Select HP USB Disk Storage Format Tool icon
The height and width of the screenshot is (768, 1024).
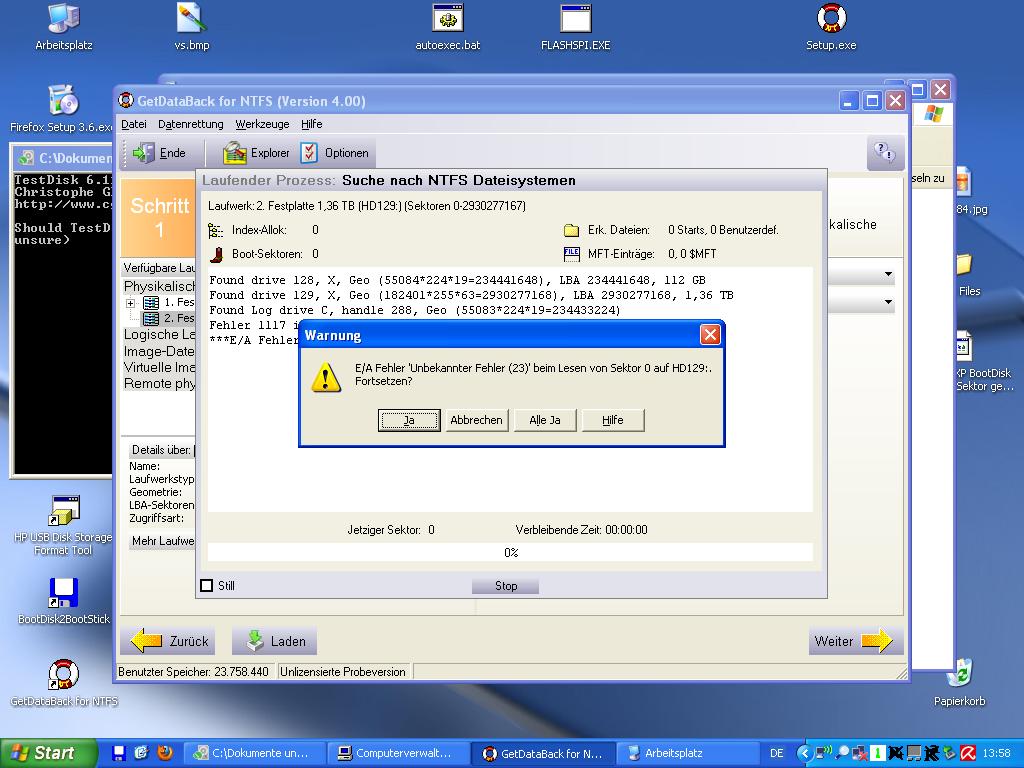pyautogui.click(x=63, y=526)
